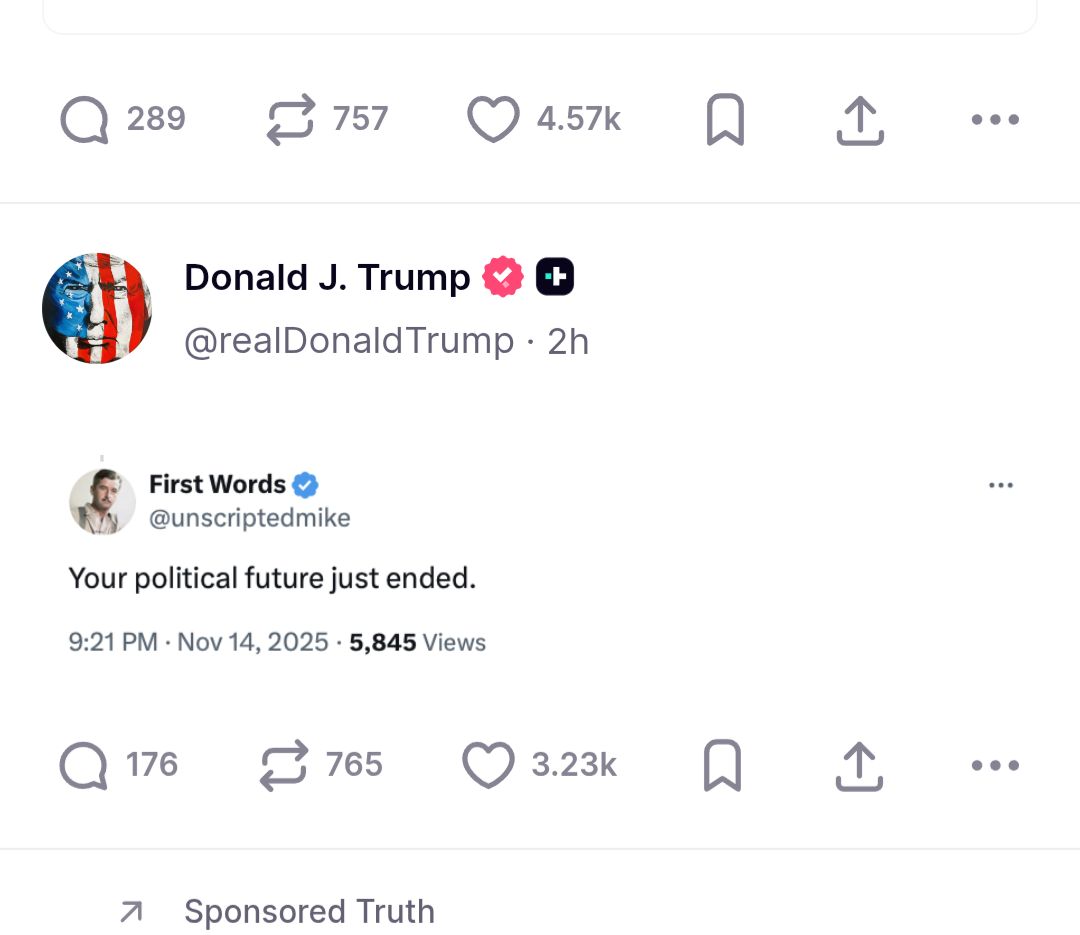Click the red verified badge
1080x935 pixels.
click(503, 277)
